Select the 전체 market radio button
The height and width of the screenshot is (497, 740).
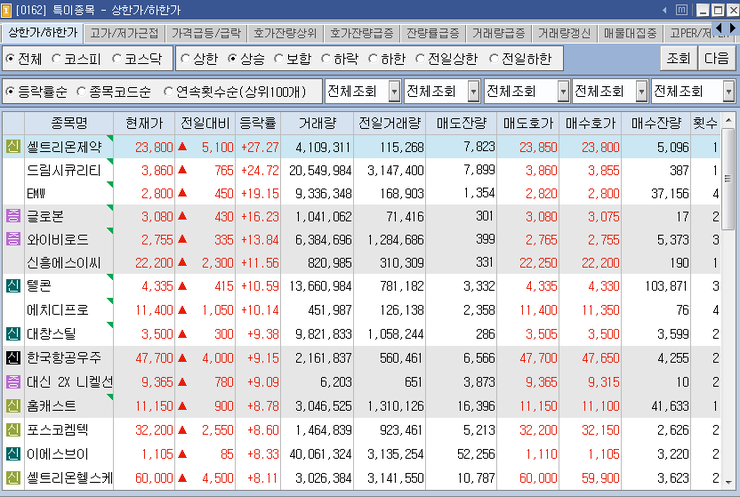click(9, 59)
